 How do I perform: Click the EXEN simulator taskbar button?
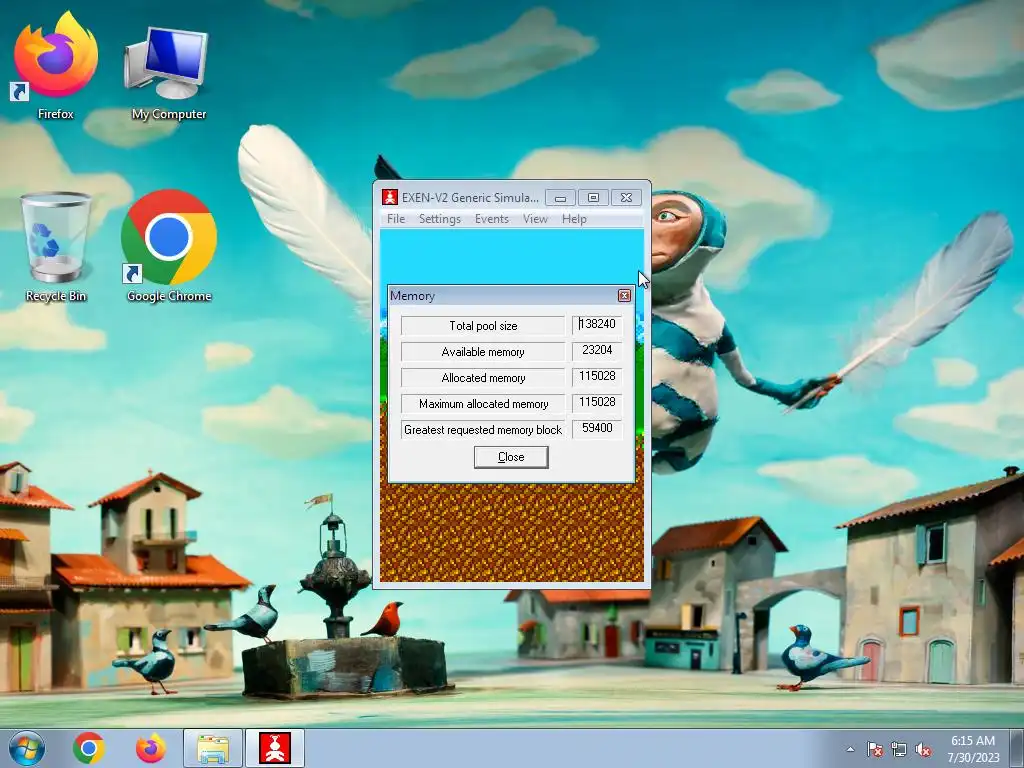pos(275,748)
